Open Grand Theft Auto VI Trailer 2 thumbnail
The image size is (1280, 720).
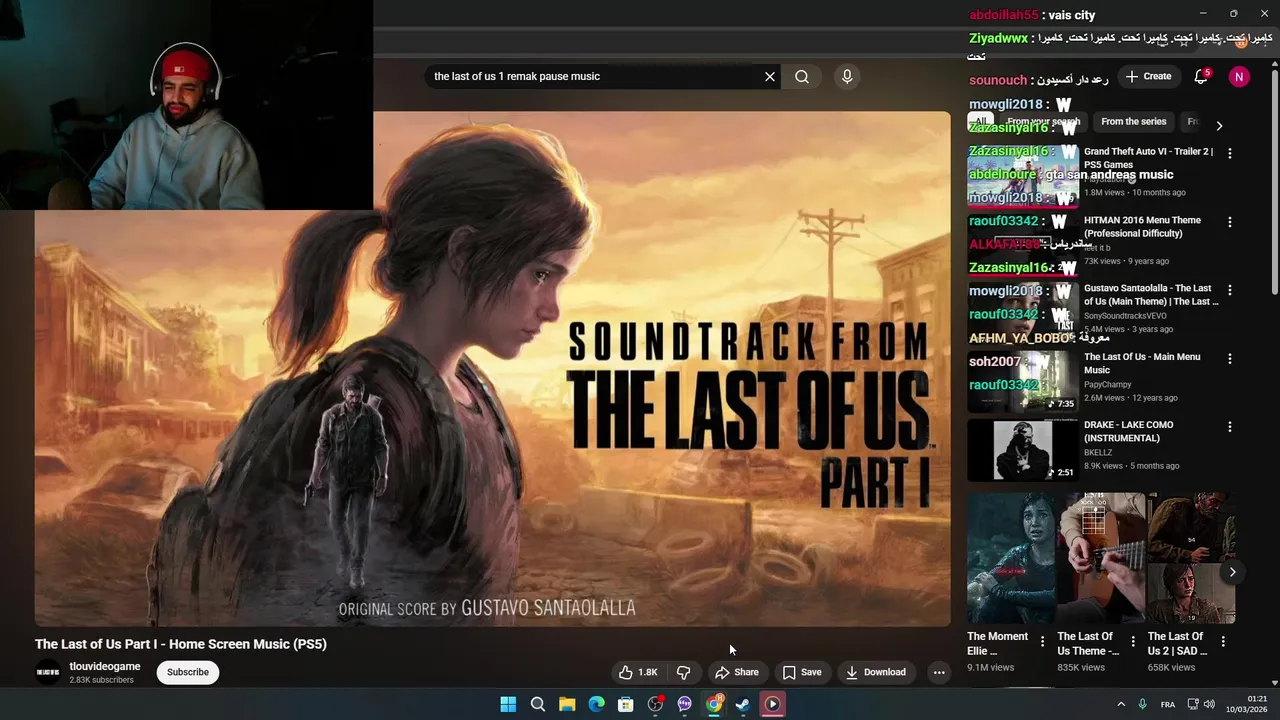point(1023,175)
